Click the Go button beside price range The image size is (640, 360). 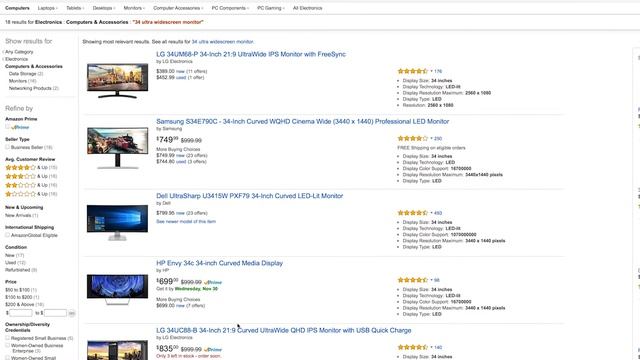72,313
